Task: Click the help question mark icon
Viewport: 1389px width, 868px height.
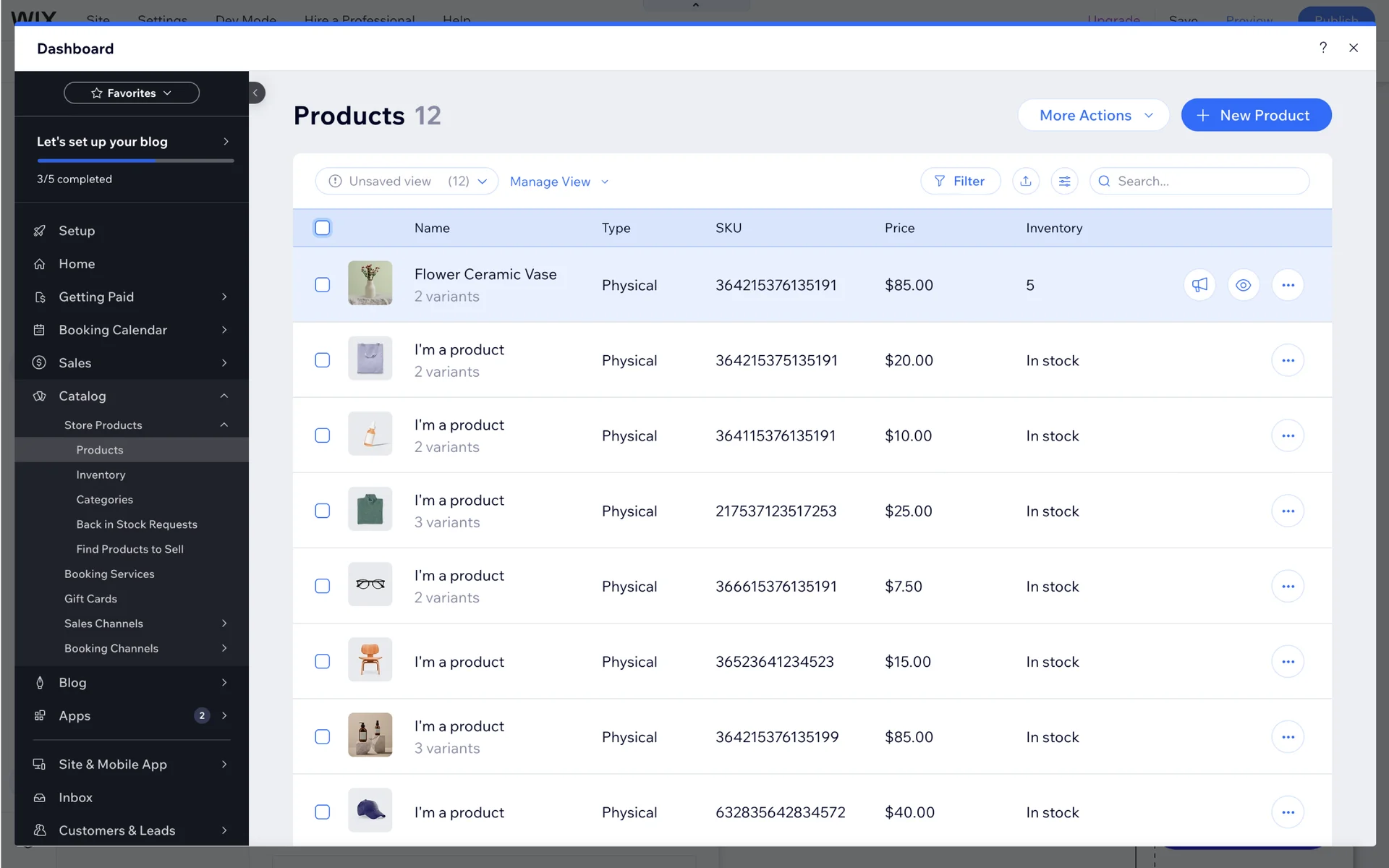Action: 1322,48
